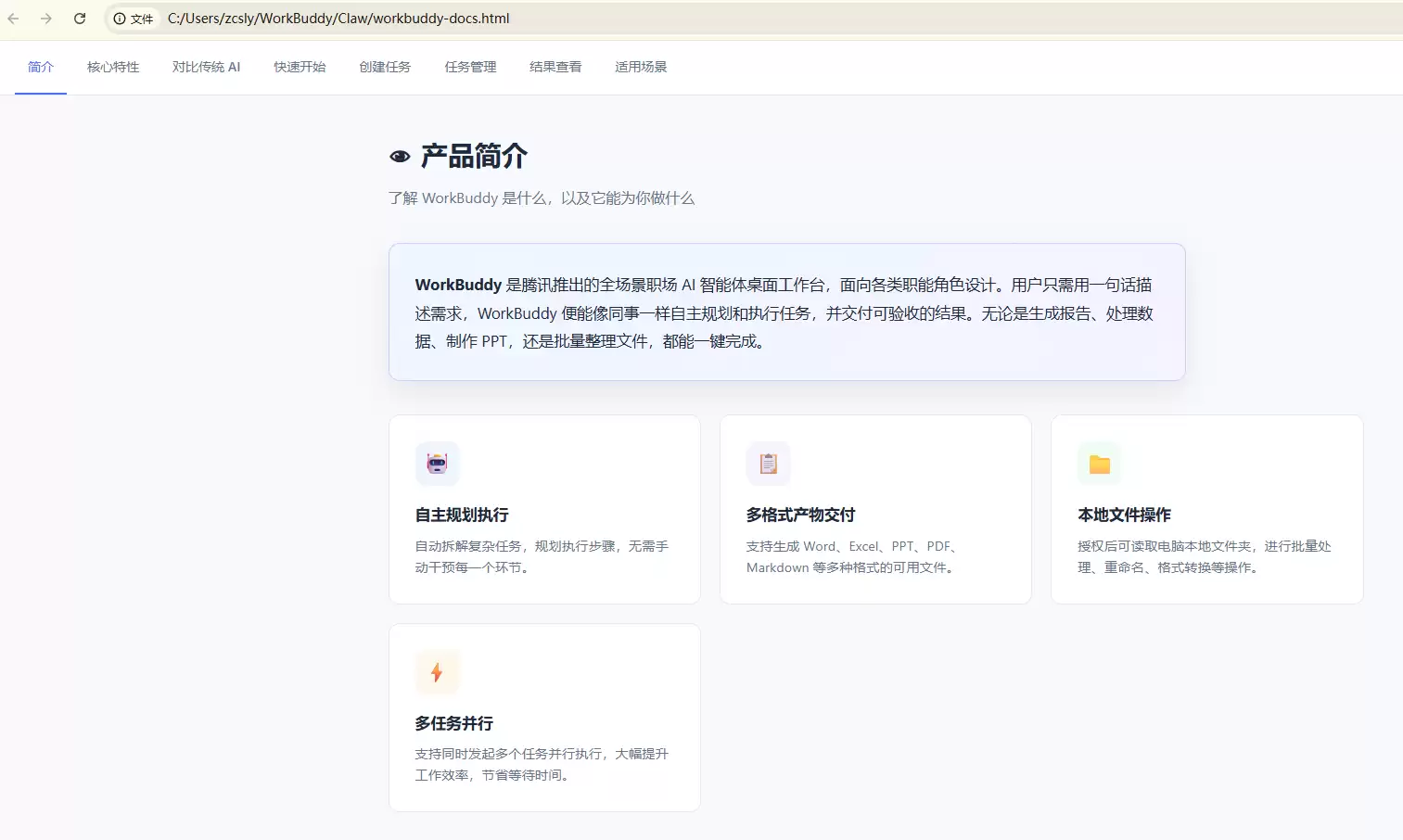
Task: Click the 文件 label in the address bar
Action: (x=143, y=18)
